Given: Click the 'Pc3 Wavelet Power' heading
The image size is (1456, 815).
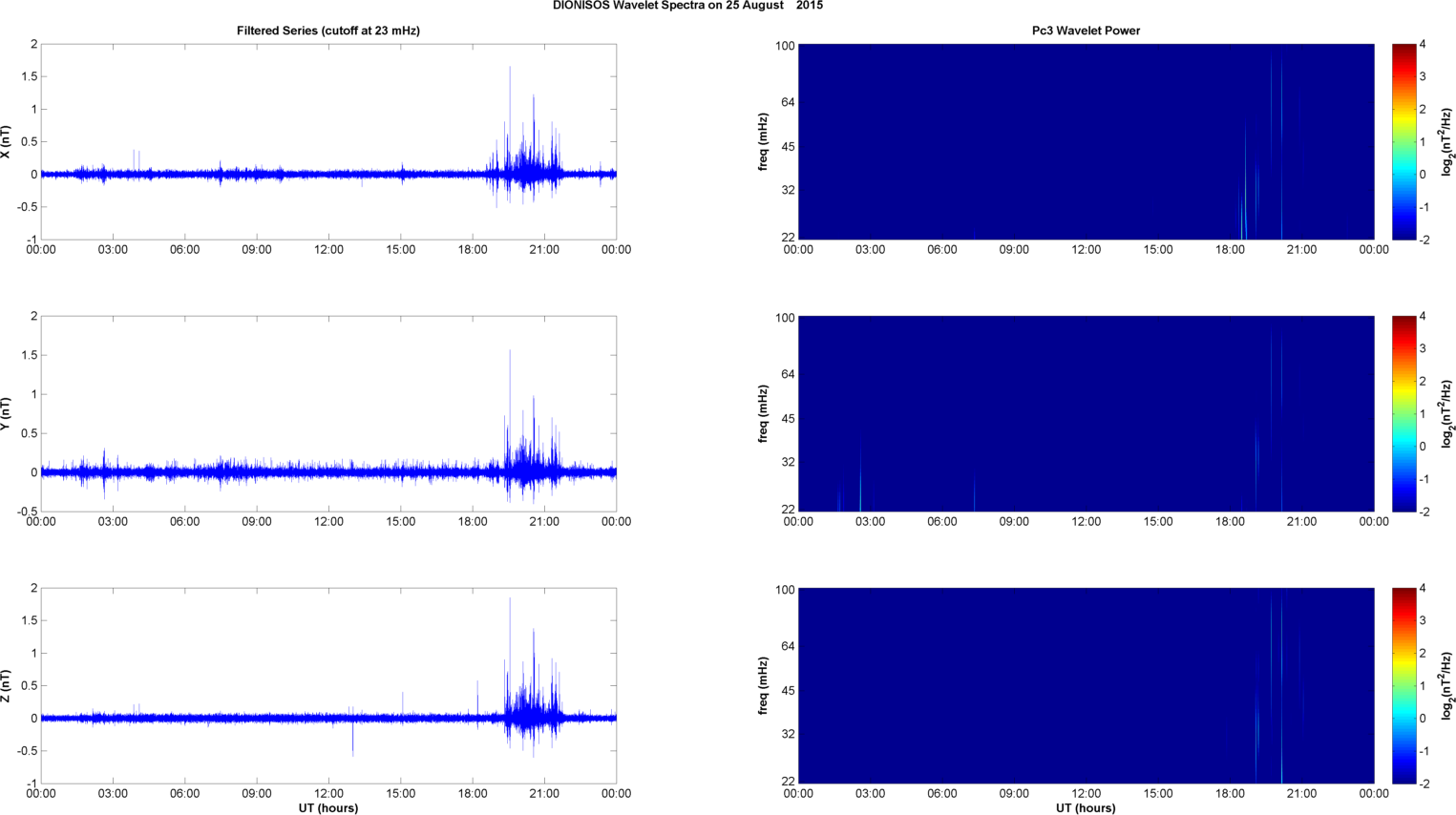Looking at the screenshot, I should (1086, 31).
